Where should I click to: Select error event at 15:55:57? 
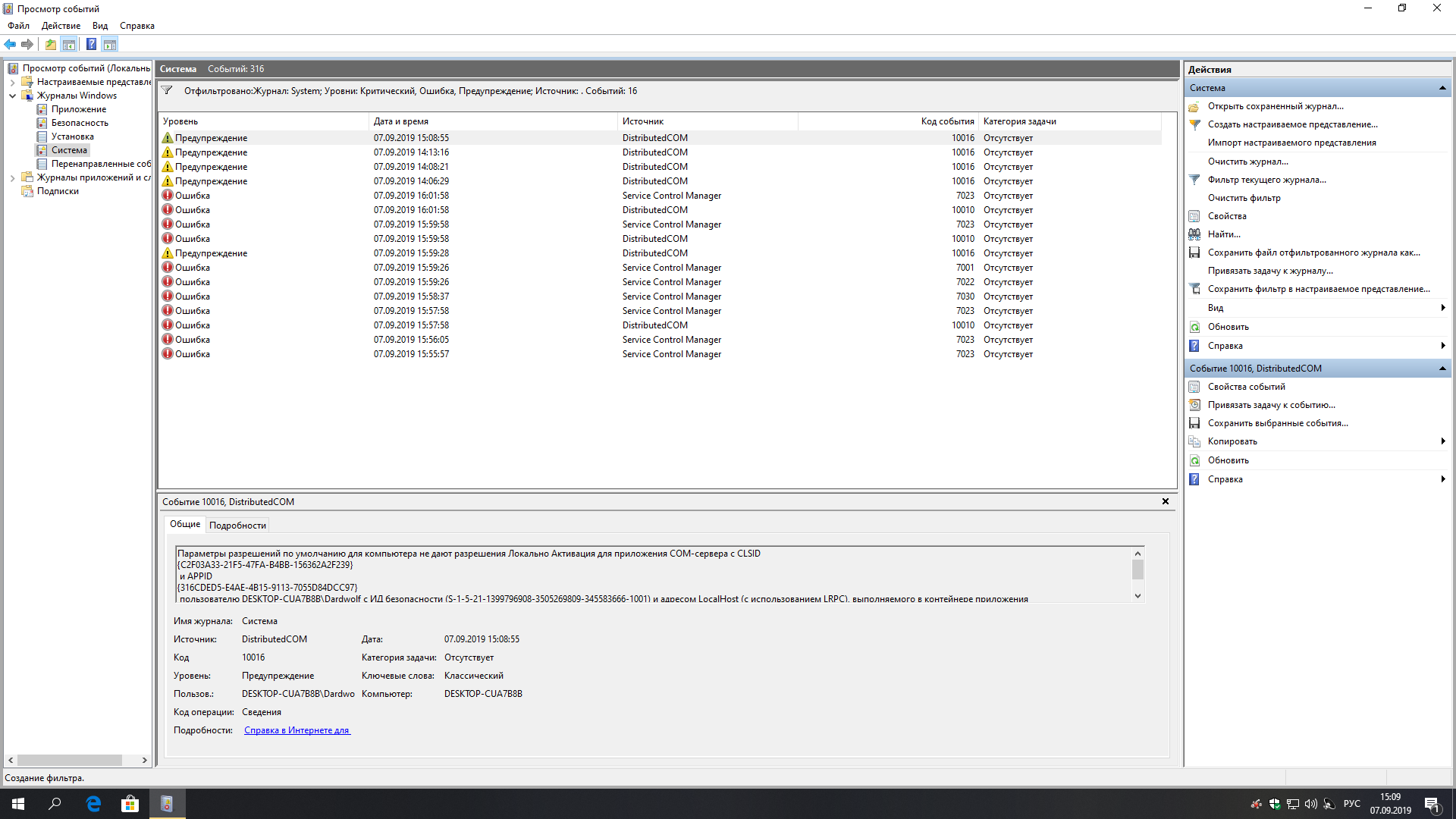[x=660, y=354]
